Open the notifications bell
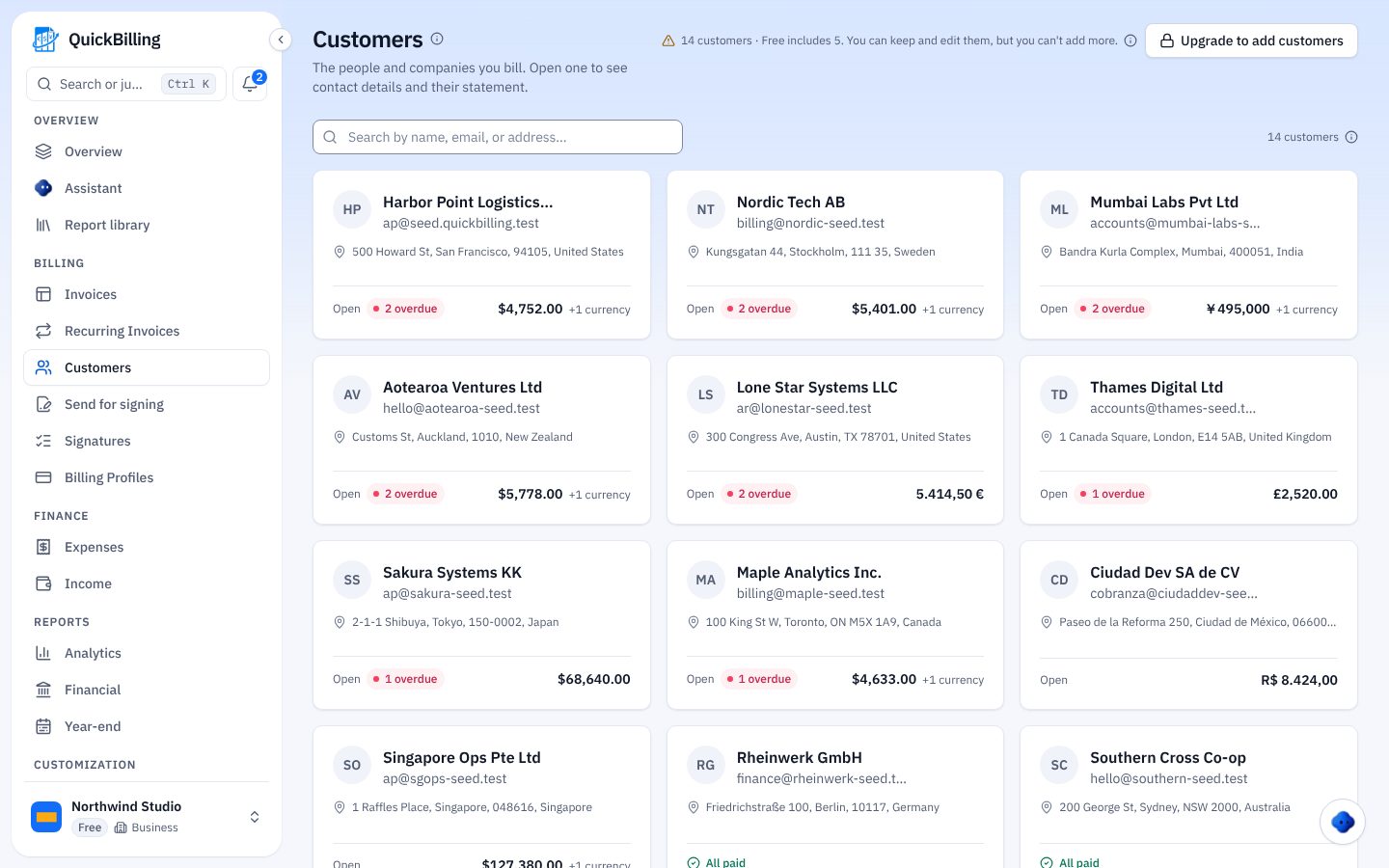 [250, 84]
